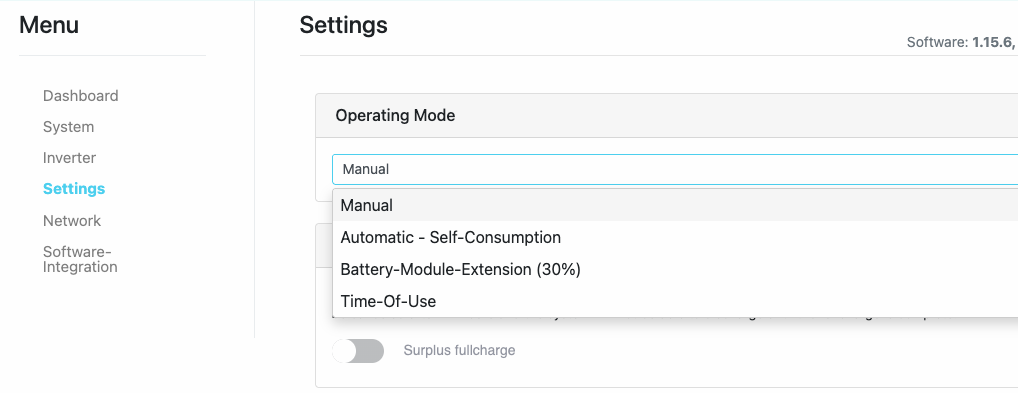Choose Manual from the dropdown list

tap(675, 205)
